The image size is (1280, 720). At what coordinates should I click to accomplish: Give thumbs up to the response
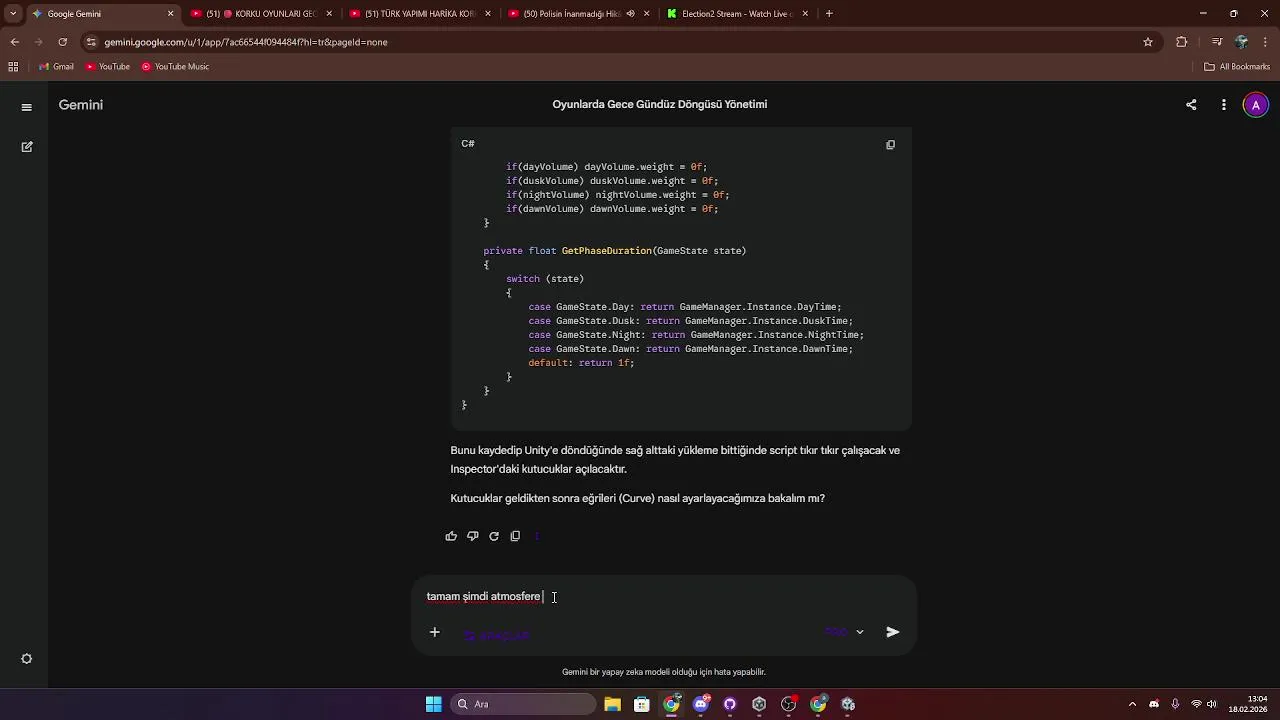pyautogui.click(x=451, y=536)
